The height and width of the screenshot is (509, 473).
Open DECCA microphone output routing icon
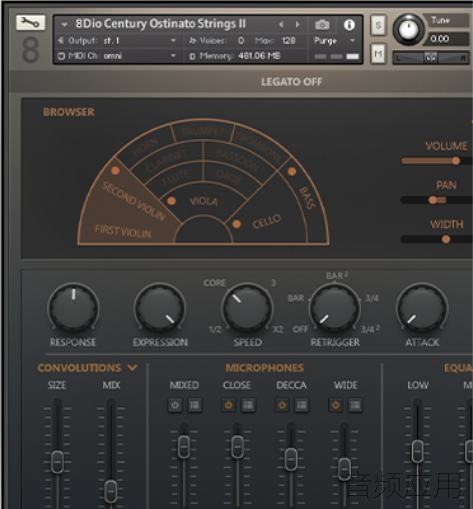pos(302,405)
